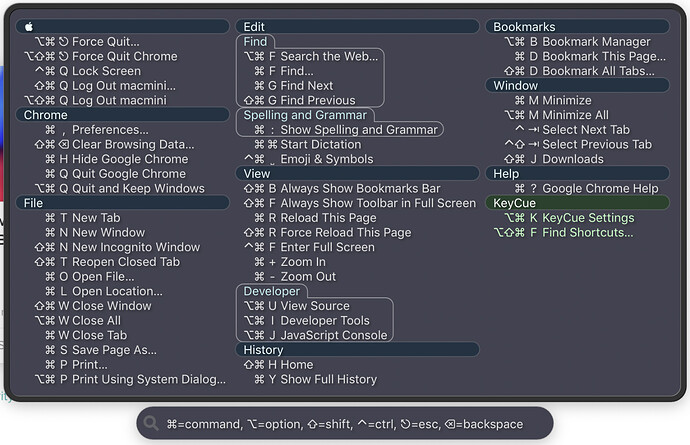Open KeyCue Settings entry

(x=569, y=217)
